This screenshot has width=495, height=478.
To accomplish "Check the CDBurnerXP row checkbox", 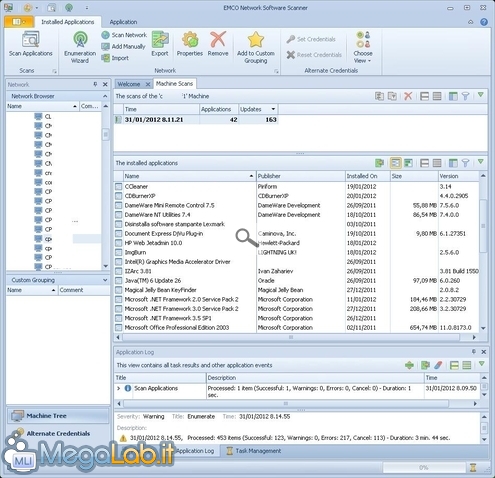I will [119, 196].
